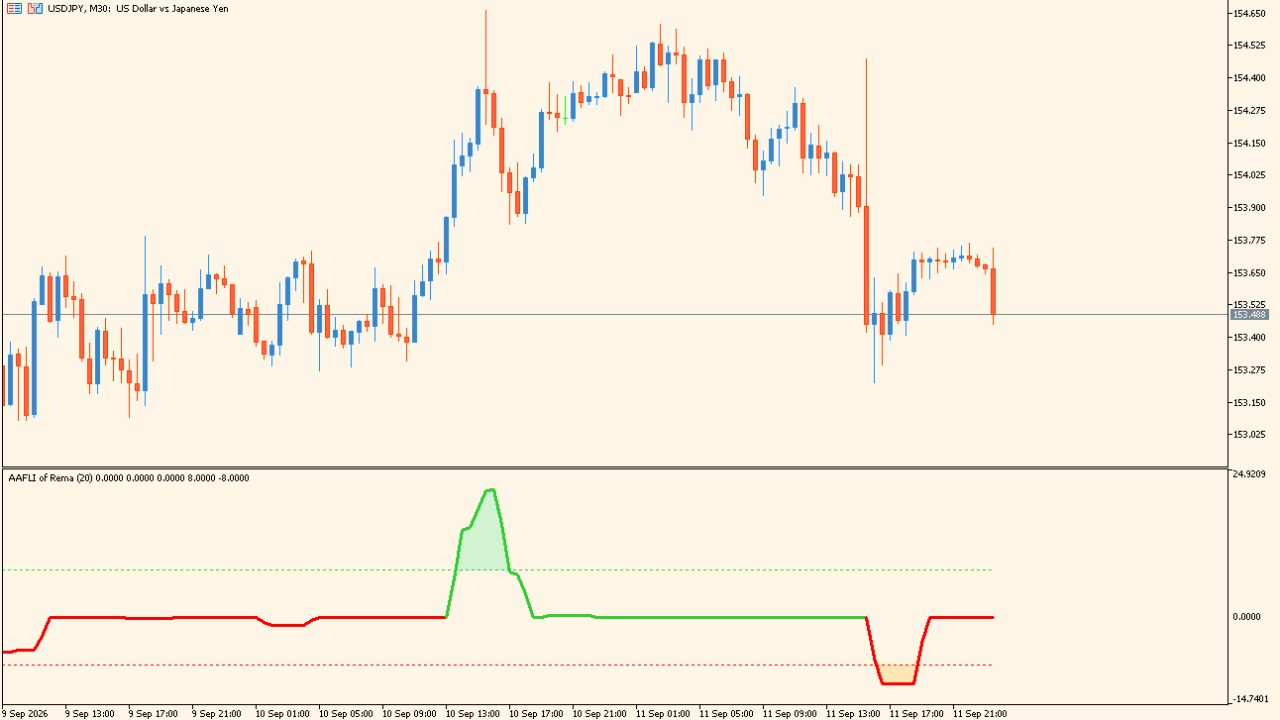Click the 10 Sep 13:00 time label
The image size is (1280, 720).
tap(472, 714)
